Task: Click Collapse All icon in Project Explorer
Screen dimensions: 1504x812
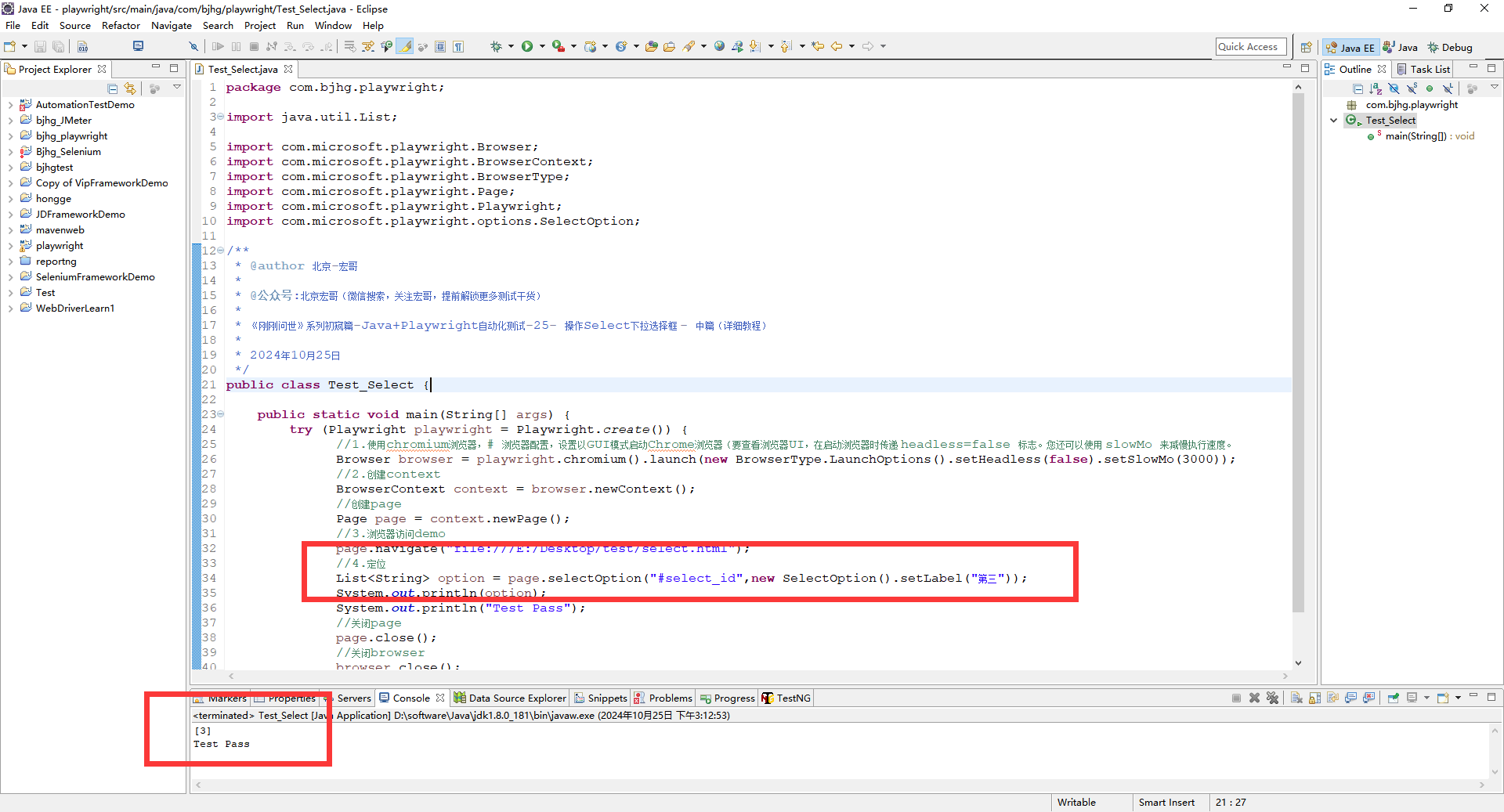Action: (x=113, y=88)
